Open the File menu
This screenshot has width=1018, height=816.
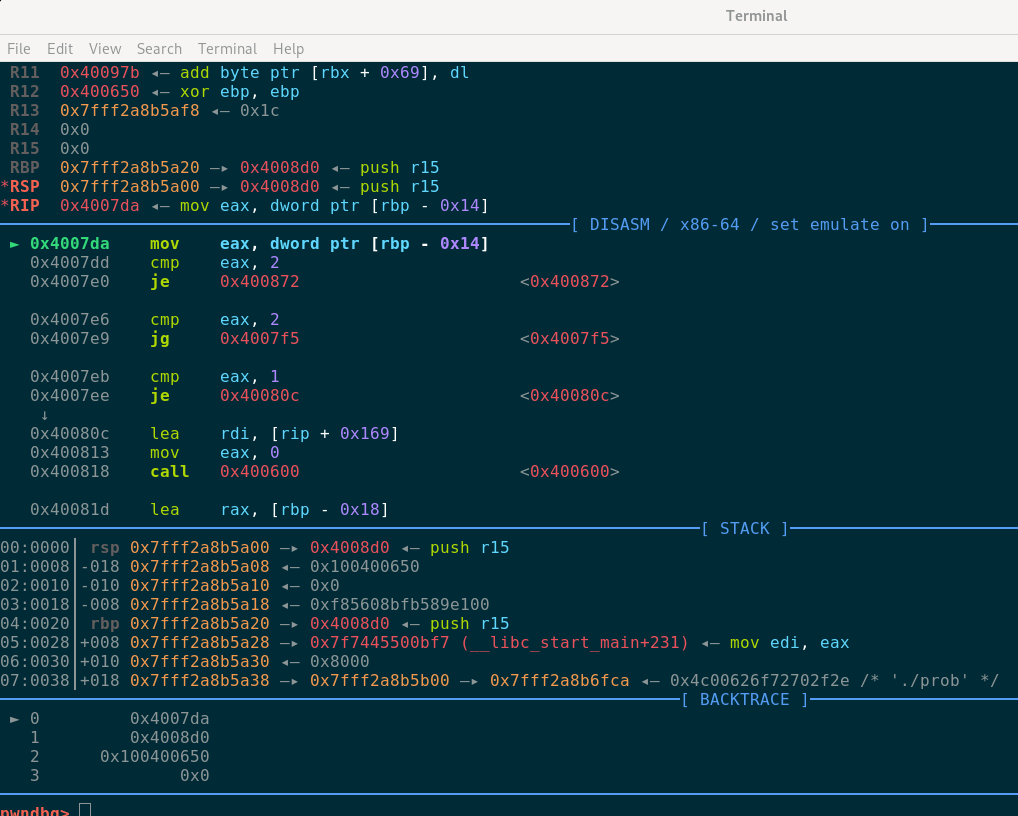click(19, 48)
